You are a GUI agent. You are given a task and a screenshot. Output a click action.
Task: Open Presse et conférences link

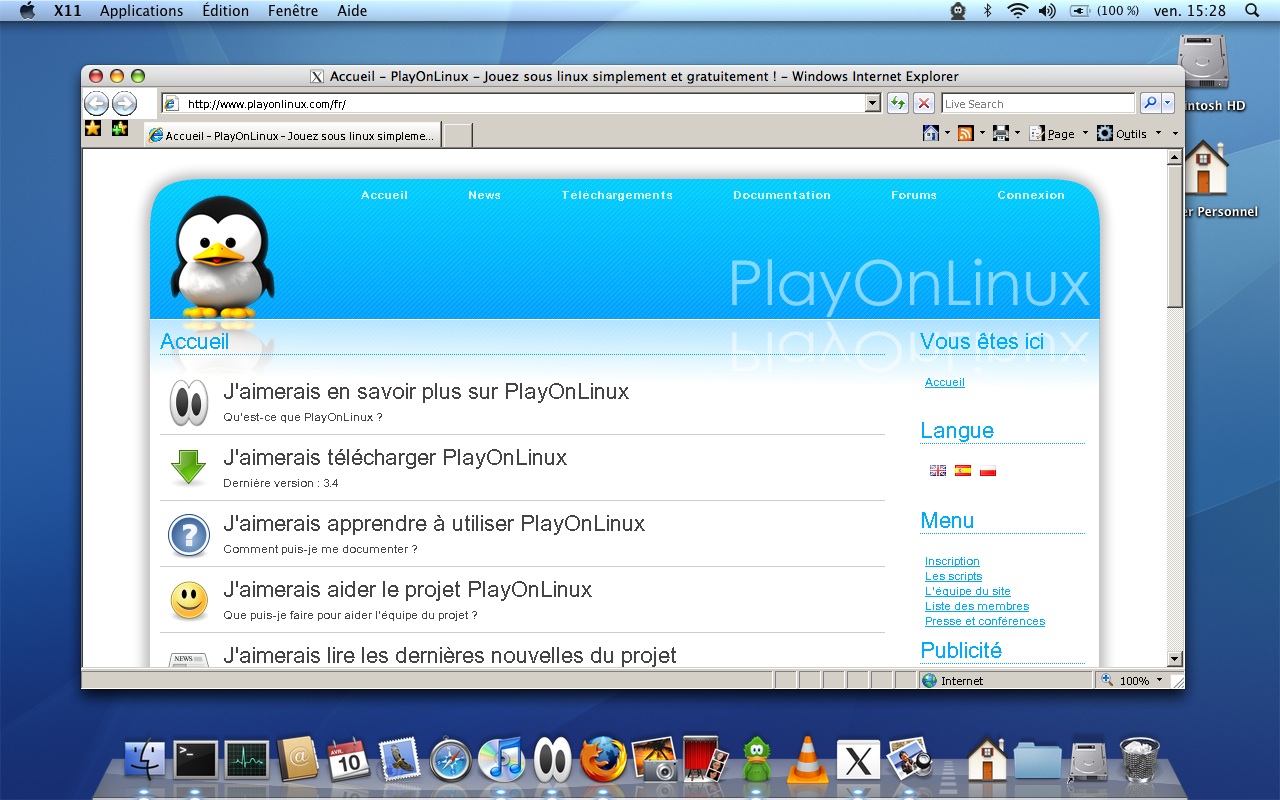click(x=985, y=621)
